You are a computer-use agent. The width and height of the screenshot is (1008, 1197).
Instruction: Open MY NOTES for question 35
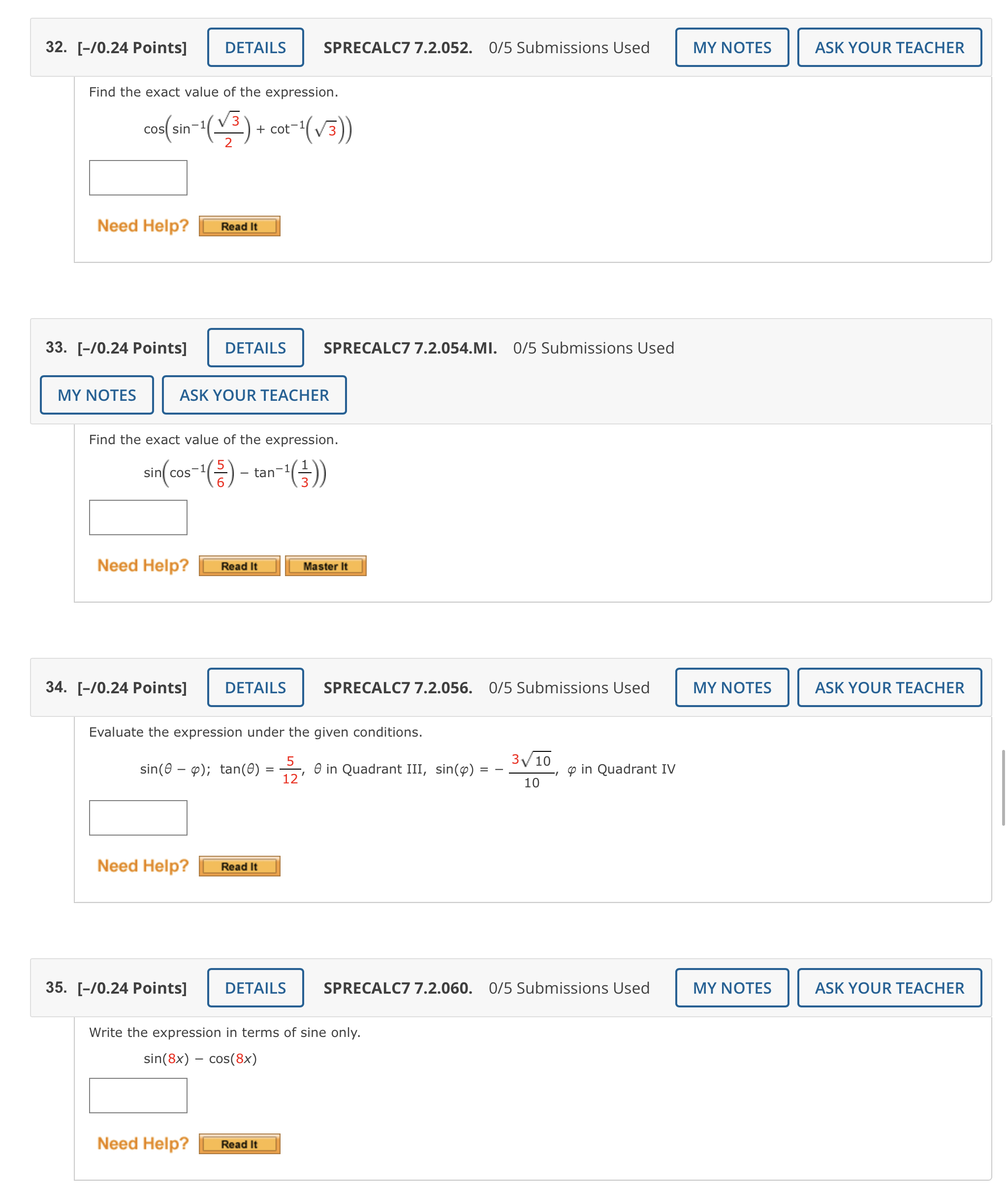(x=732, y=988)
